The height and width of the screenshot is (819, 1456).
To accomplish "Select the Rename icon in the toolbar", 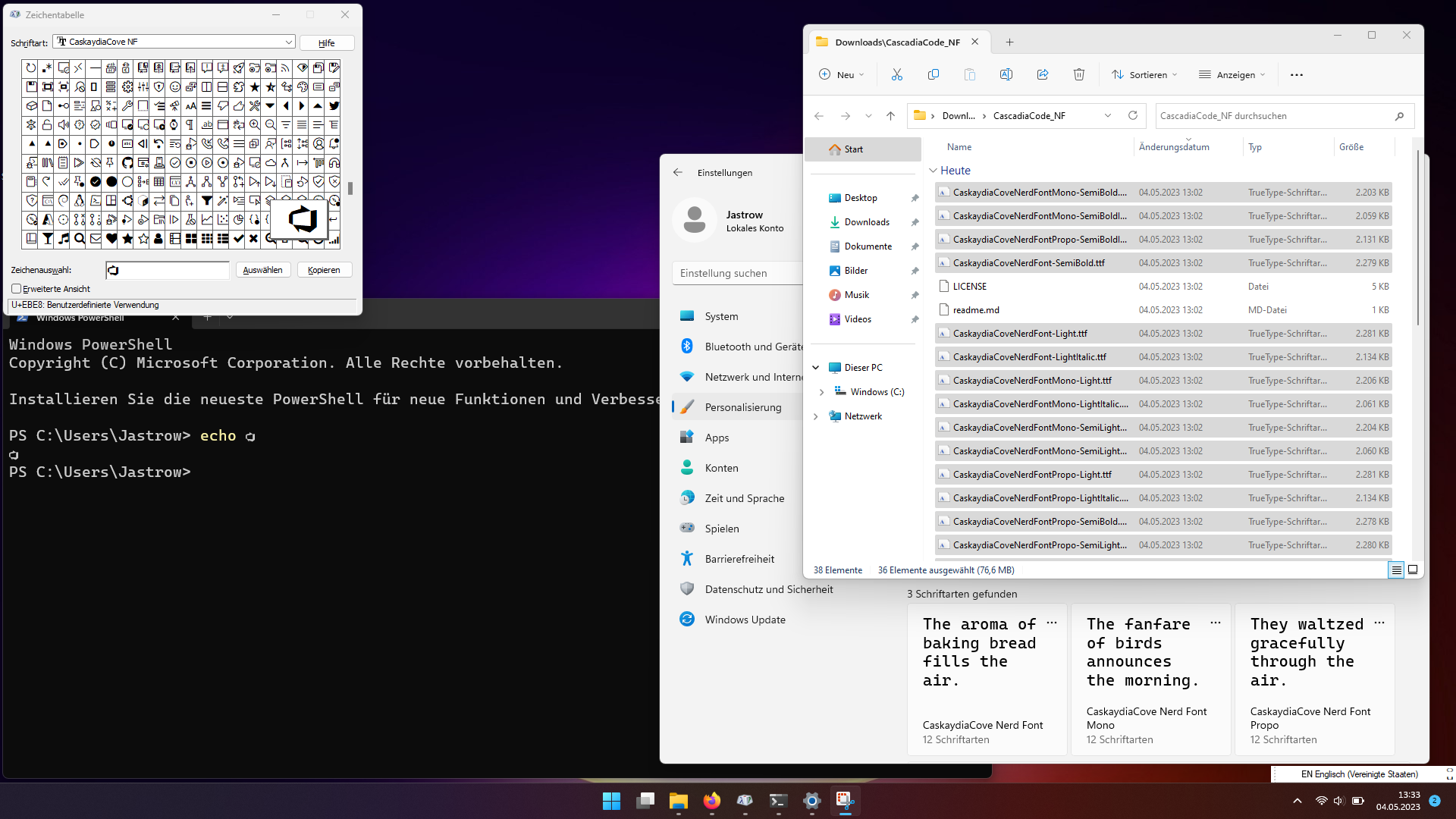I will (1006, 74).
